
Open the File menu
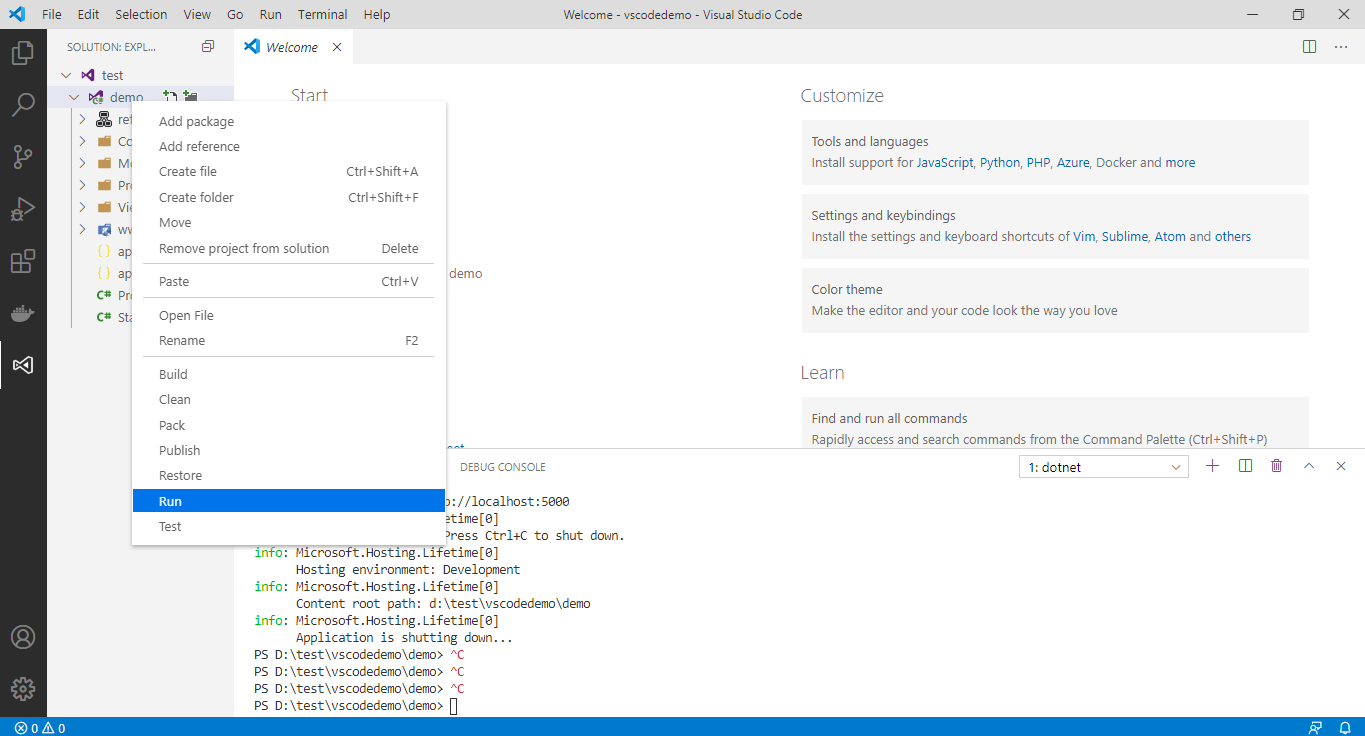click(52, 15)
